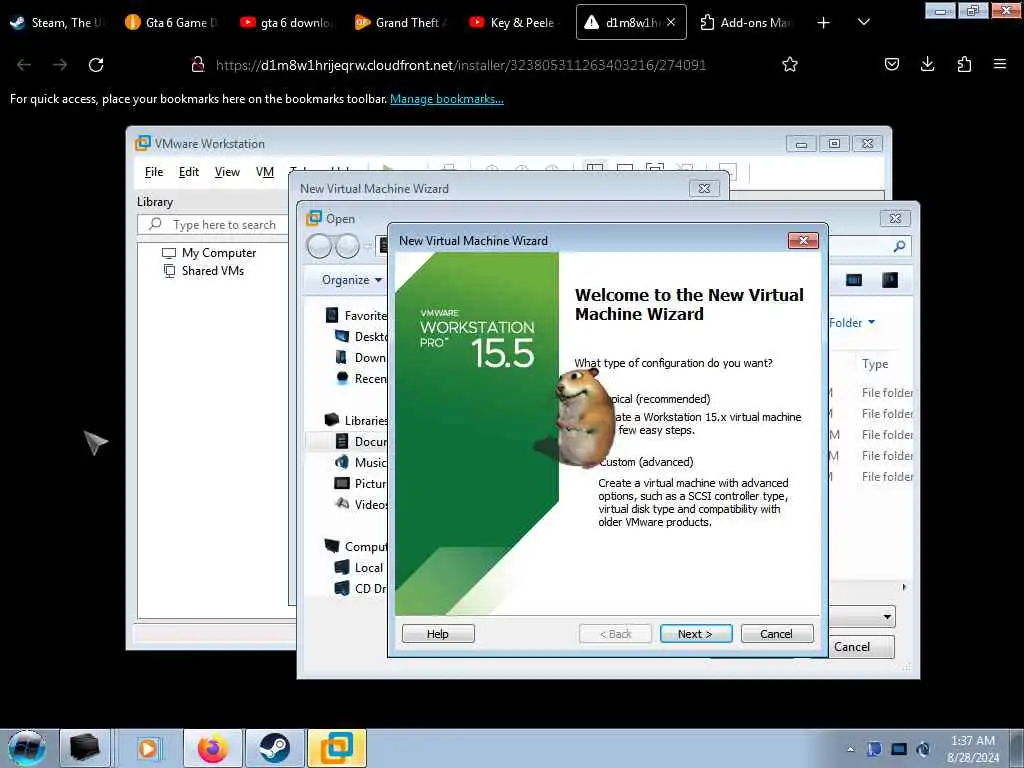This screenshot has width=1024, height=768.
Task: Reload the current browser page
Action: point(96,65)
